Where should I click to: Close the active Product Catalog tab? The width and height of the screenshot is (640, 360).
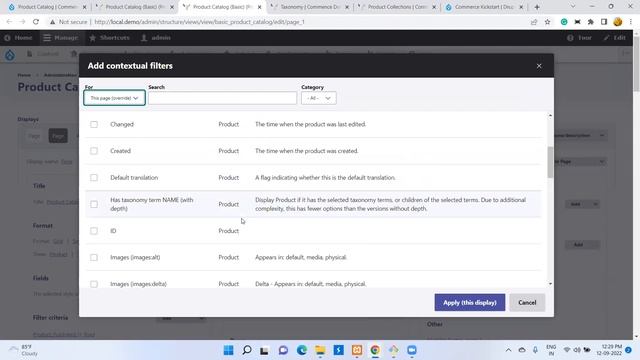click(x=259, y=7)
